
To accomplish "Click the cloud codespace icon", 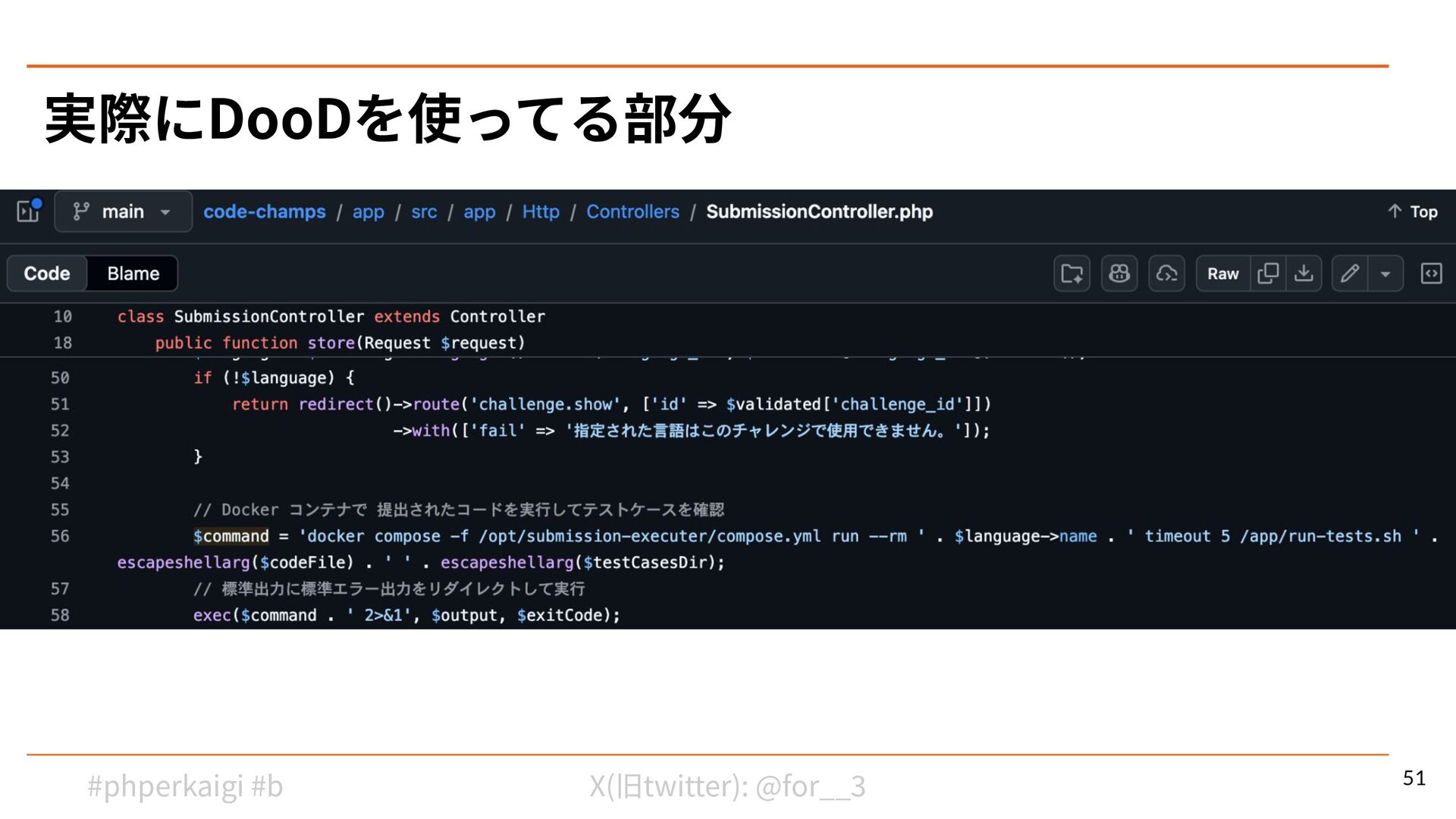I will (x=1166, y=274).
